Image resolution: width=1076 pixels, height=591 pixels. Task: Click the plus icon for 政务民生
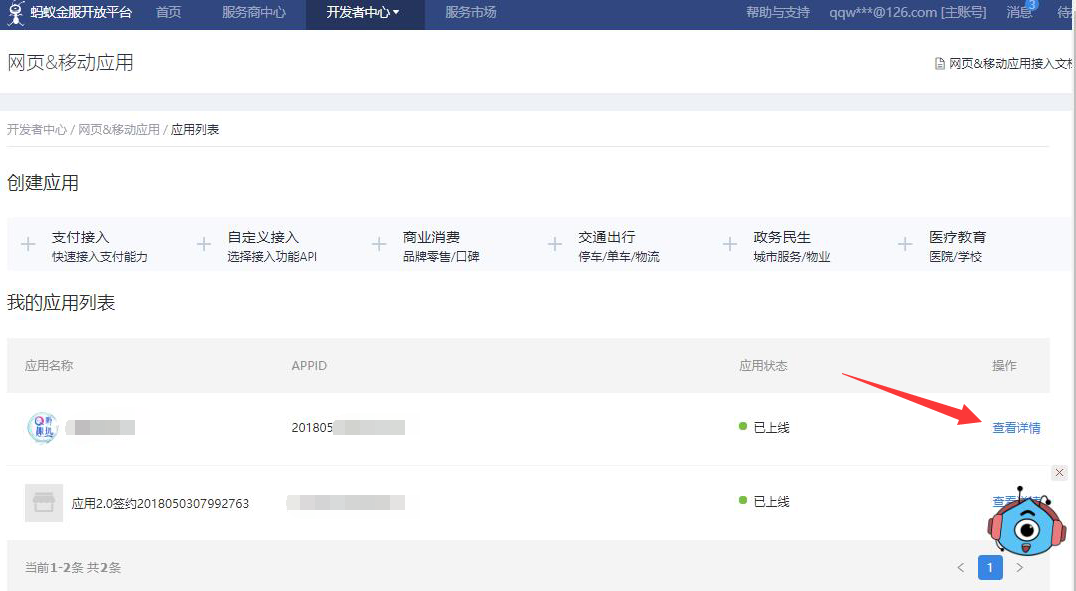click(x=730, y=245)
